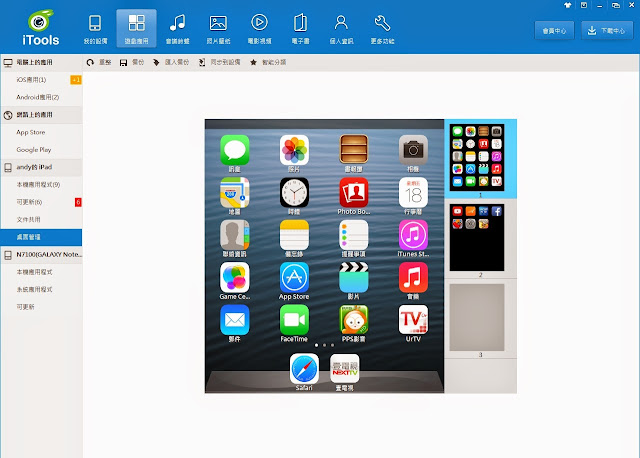Click the App Store icon on iPad screen
640x458 pixels.
(294, 277)
